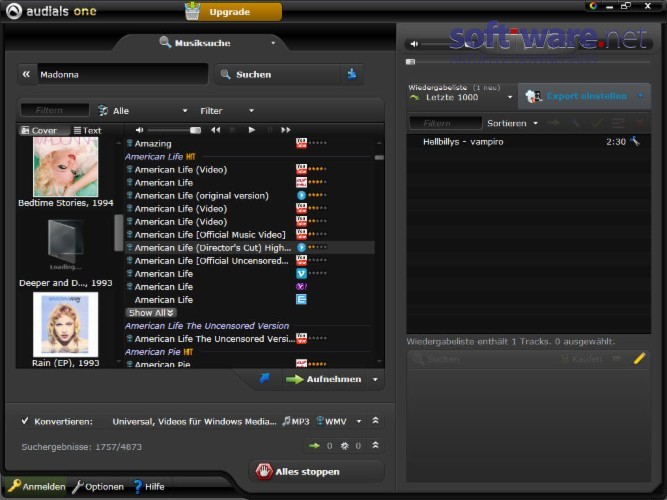Select American Life [Official Uncensored... row

point(211,261)
